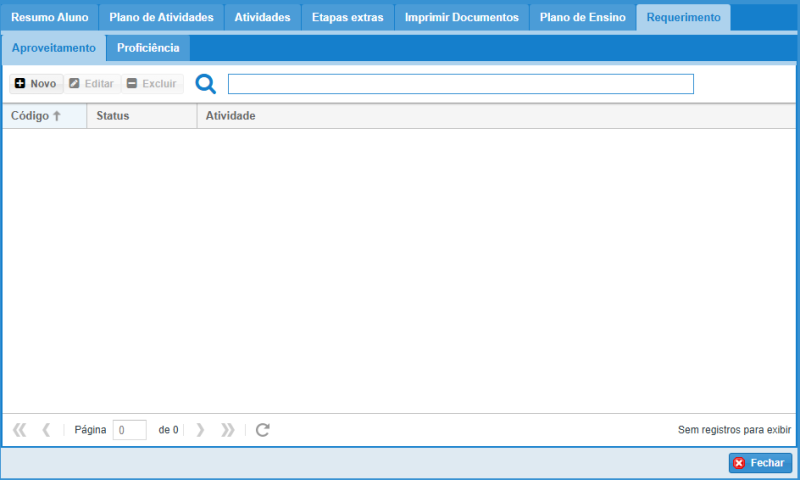Open the Atividades tab
The height and width of the screenshot is (480, 800).
pyautogui.click(x=262, y=18)
